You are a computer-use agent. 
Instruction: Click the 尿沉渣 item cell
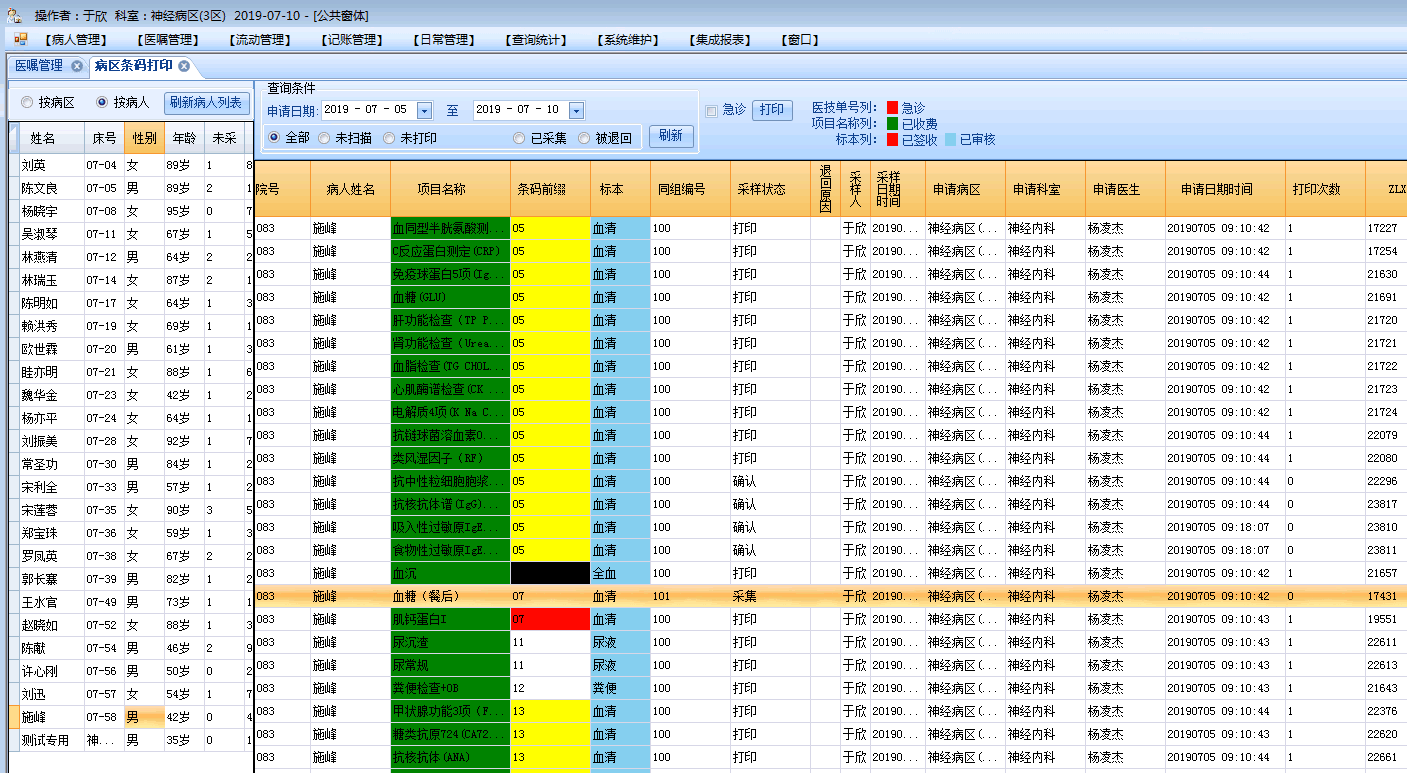450,642
